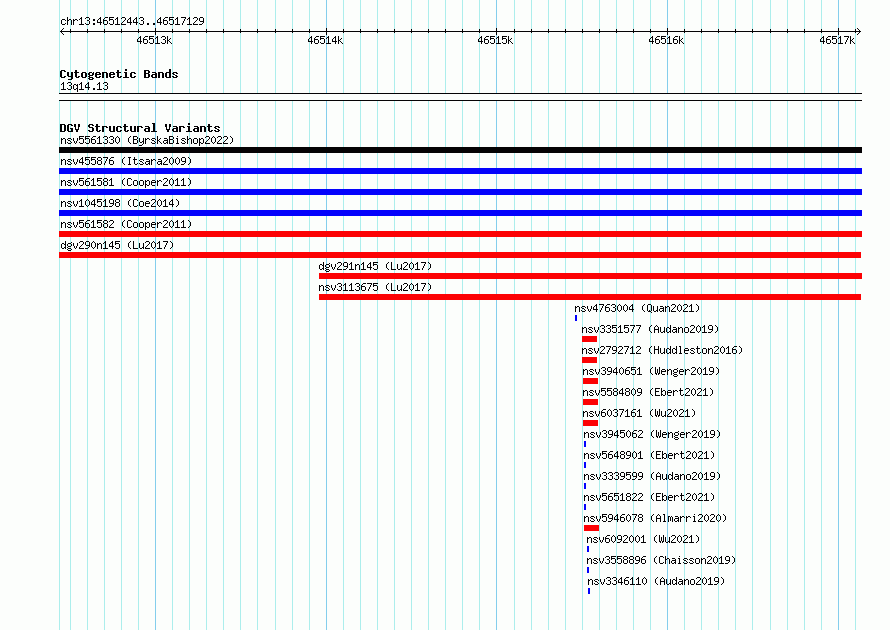Click the blue nsv3346110 Audano2019 marker
The image size is (890, 630).
tap(589, 591)
